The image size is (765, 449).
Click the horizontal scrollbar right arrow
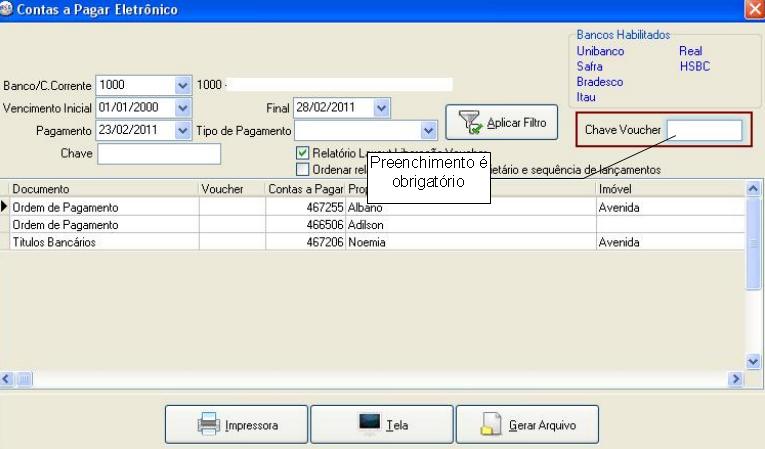coord(736,380)
